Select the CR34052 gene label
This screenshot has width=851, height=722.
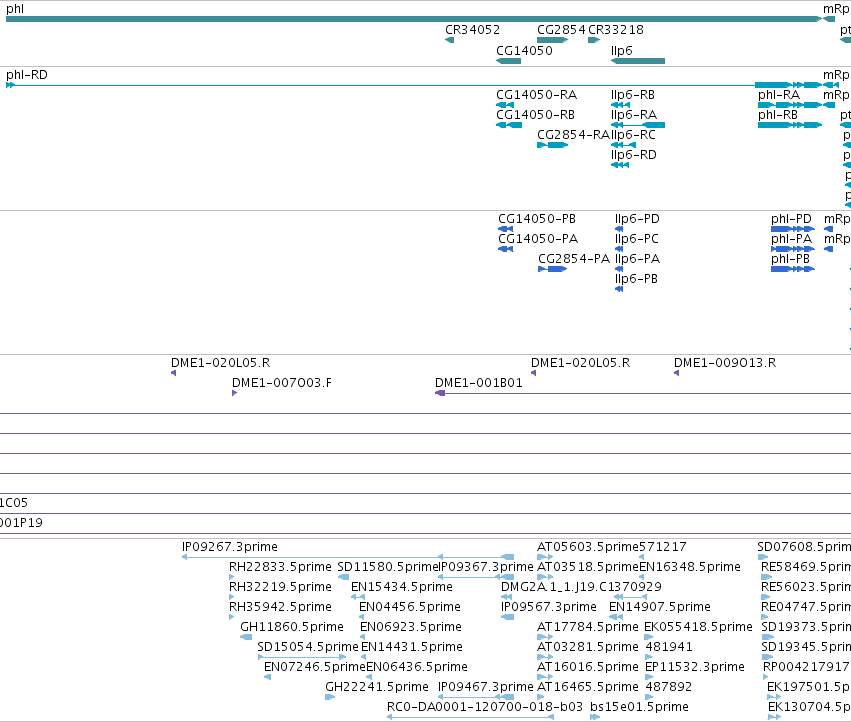coord(472,30)
